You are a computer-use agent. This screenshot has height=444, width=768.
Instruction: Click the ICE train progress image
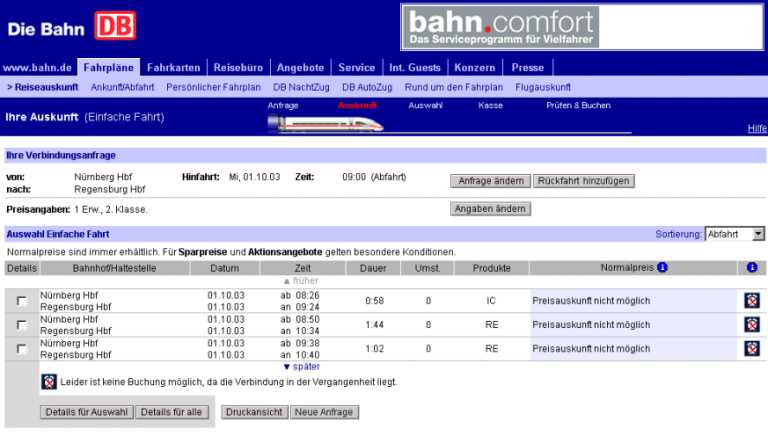(325, 123)
